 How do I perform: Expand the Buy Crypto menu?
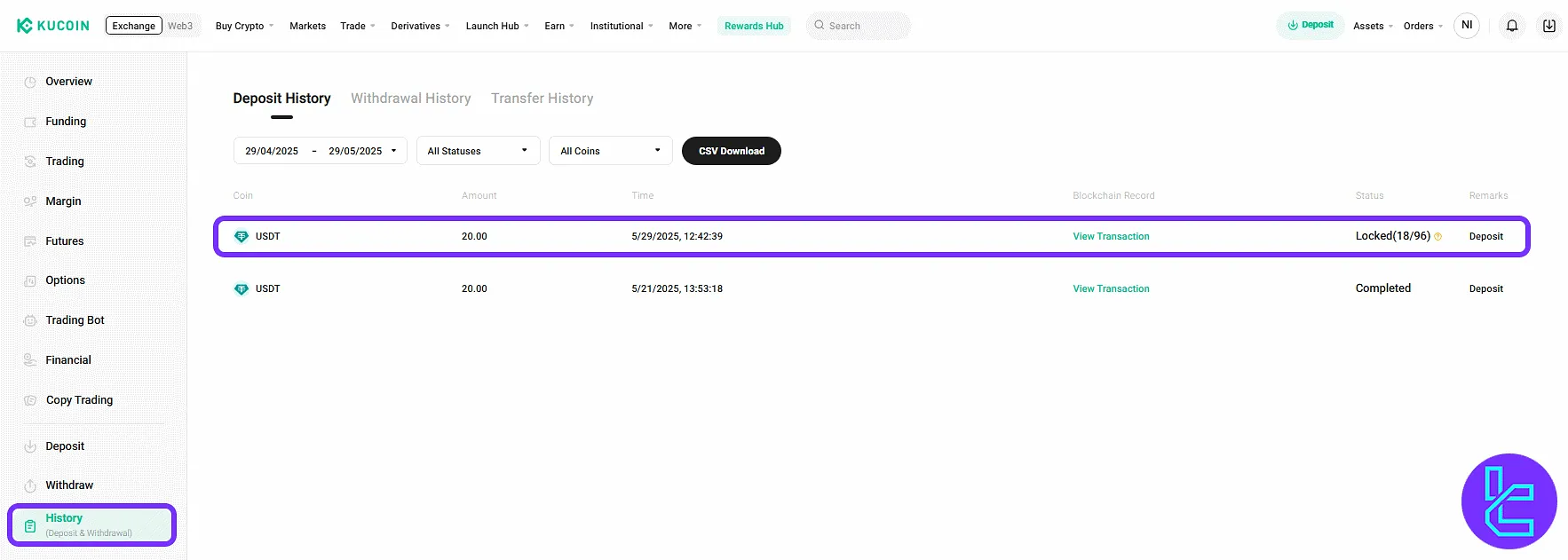(x=244, y=26)
